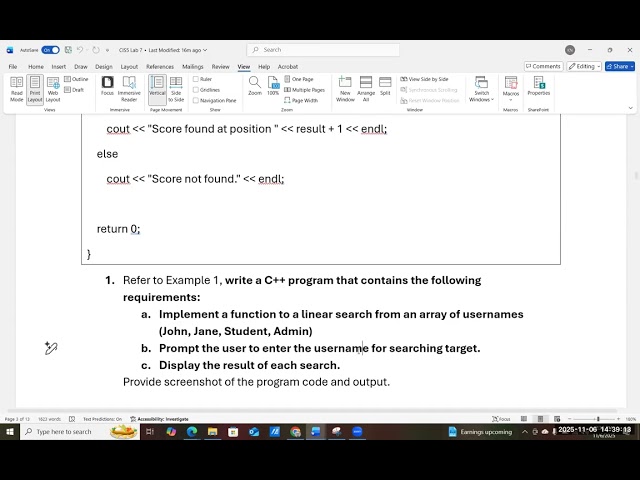
Task: Toggle Text Predictions in status bar
Action: [102, 419]
